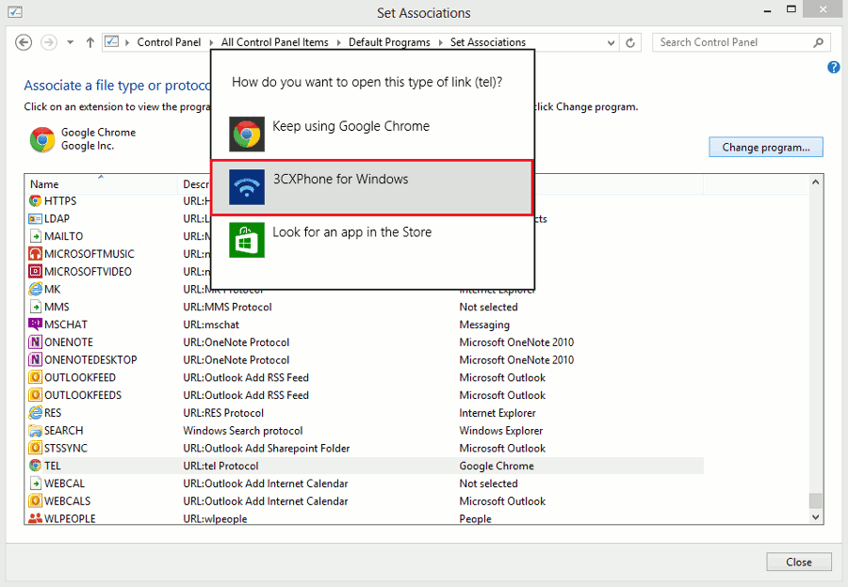Image resolution: width=848 pixels, height=587 pixels.
Task: Select the WEBCAL row
Action: [365, 484]
